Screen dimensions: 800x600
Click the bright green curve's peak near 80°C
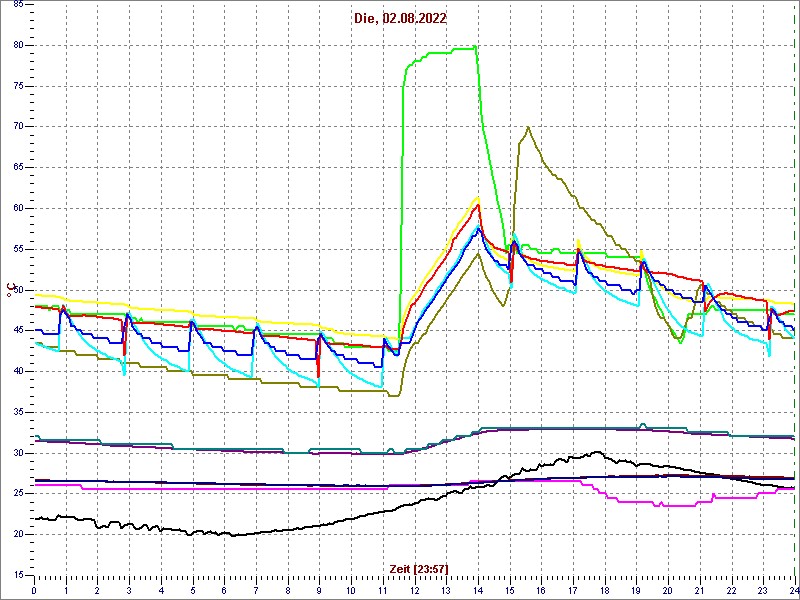tap(476, 47)
